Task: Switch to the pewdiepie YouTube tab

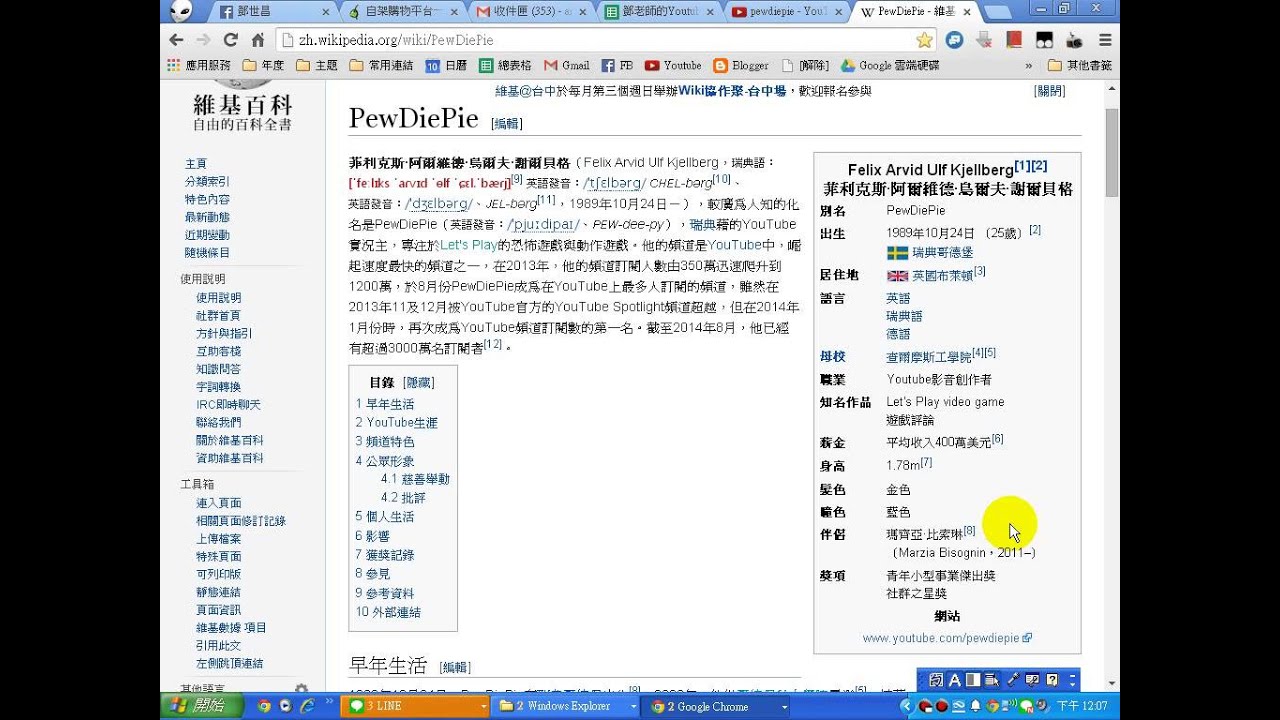Action: [788, 12]
